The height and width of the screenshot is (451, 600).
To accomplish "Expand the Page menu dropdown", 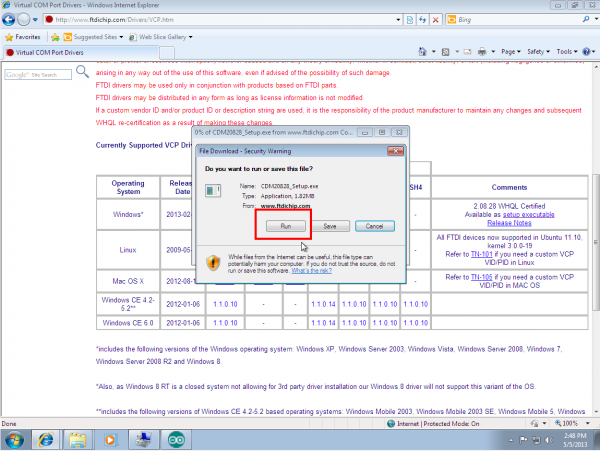I will (x=511, y=51).
